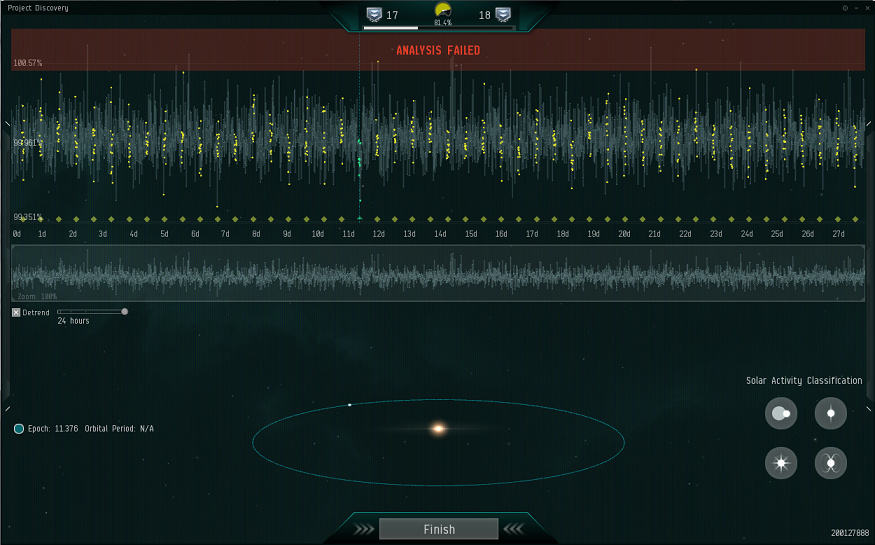This screenshot has height=545, width=875.
Task: Click the light curve overview strip
Action: tap(438, 273)
